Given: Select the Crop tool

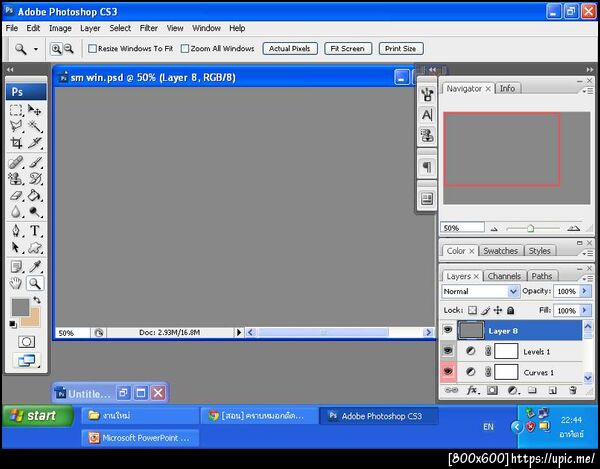Looking at the screenshot, I should [16, 143].
